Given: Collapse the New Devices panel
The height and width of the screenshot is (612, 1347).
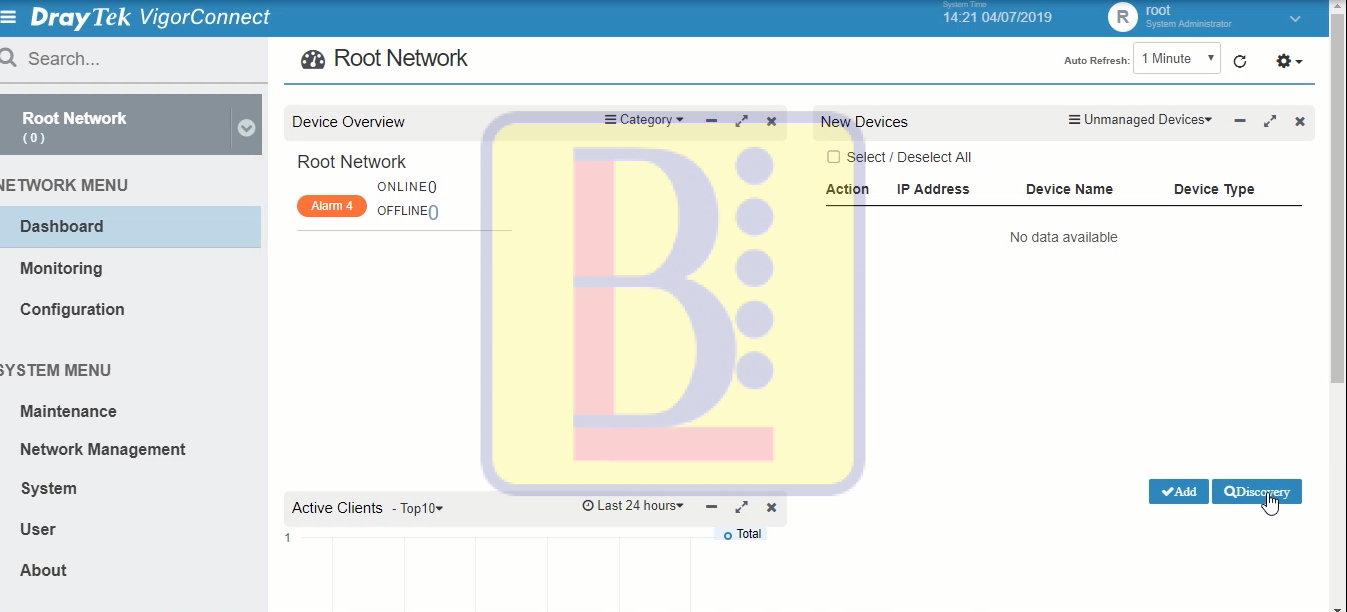Looking at the screenshot, I should coord(1239,121).
